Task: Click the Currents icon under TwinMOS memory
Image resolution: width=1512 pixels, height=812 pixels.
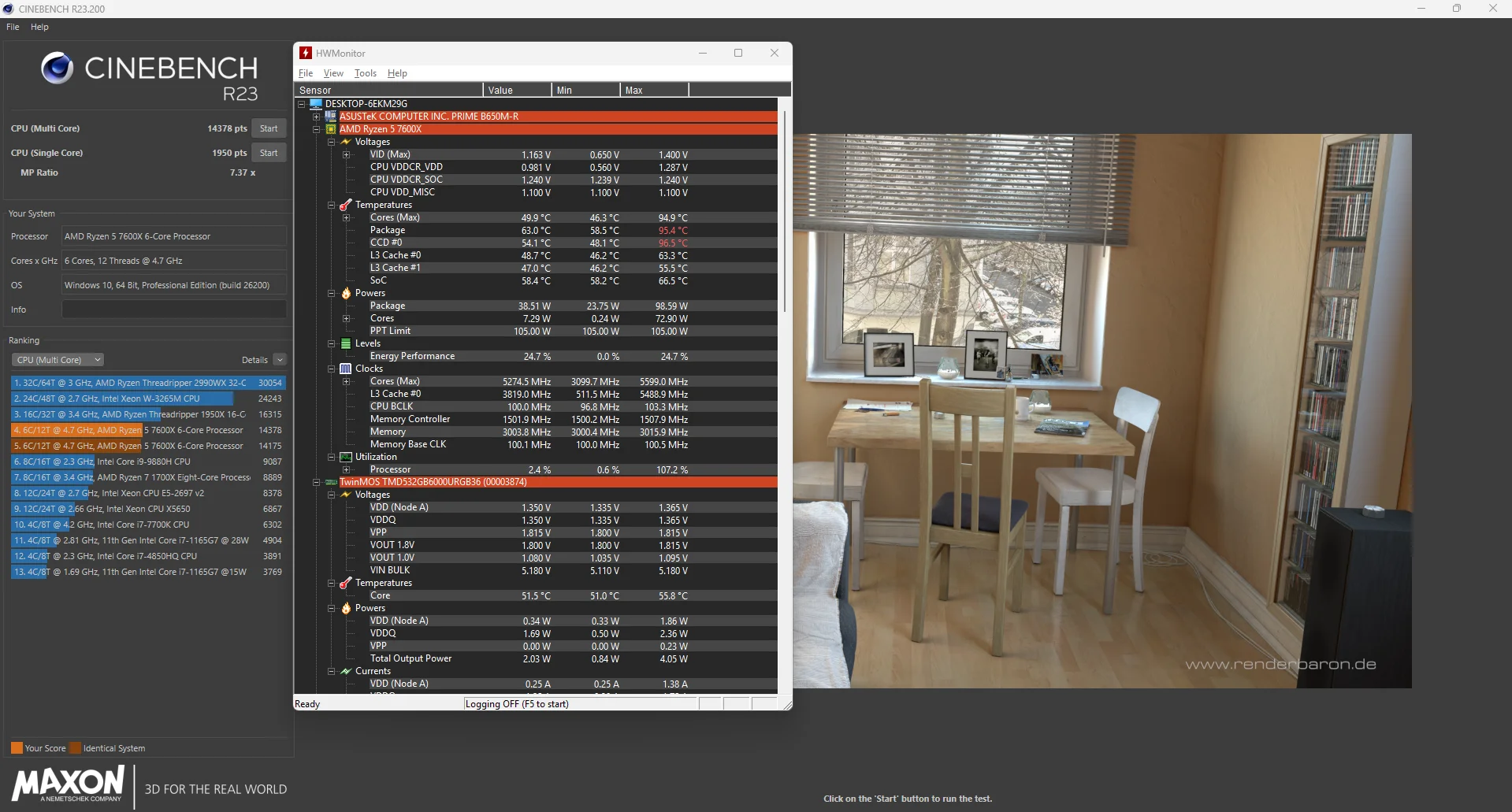Action: [x=345, y=671]
